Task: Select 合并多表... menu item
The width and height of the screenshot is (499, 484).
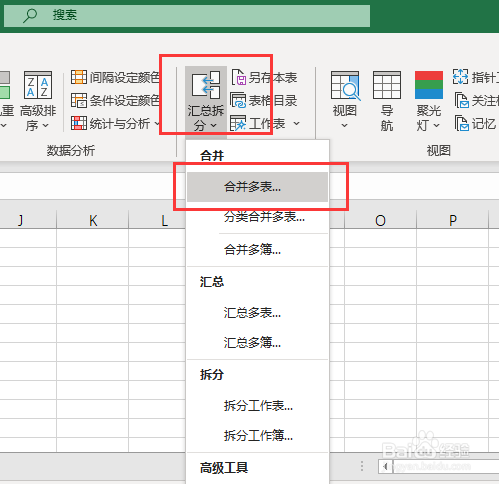Action: click(x=257, y=187)
